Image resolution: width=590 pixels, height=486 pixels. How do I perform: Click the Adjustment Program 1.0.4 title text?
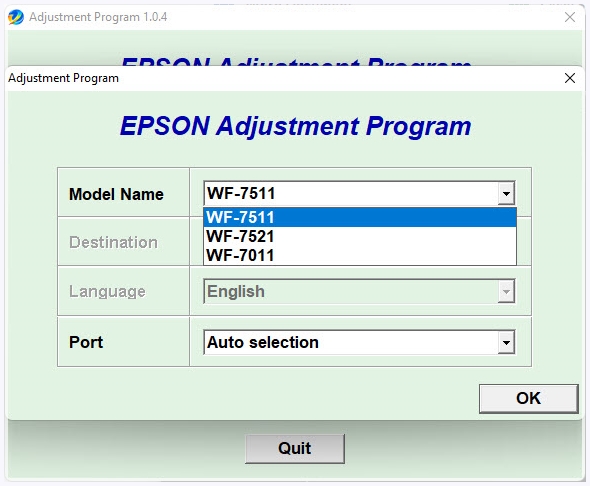[98, 17]
